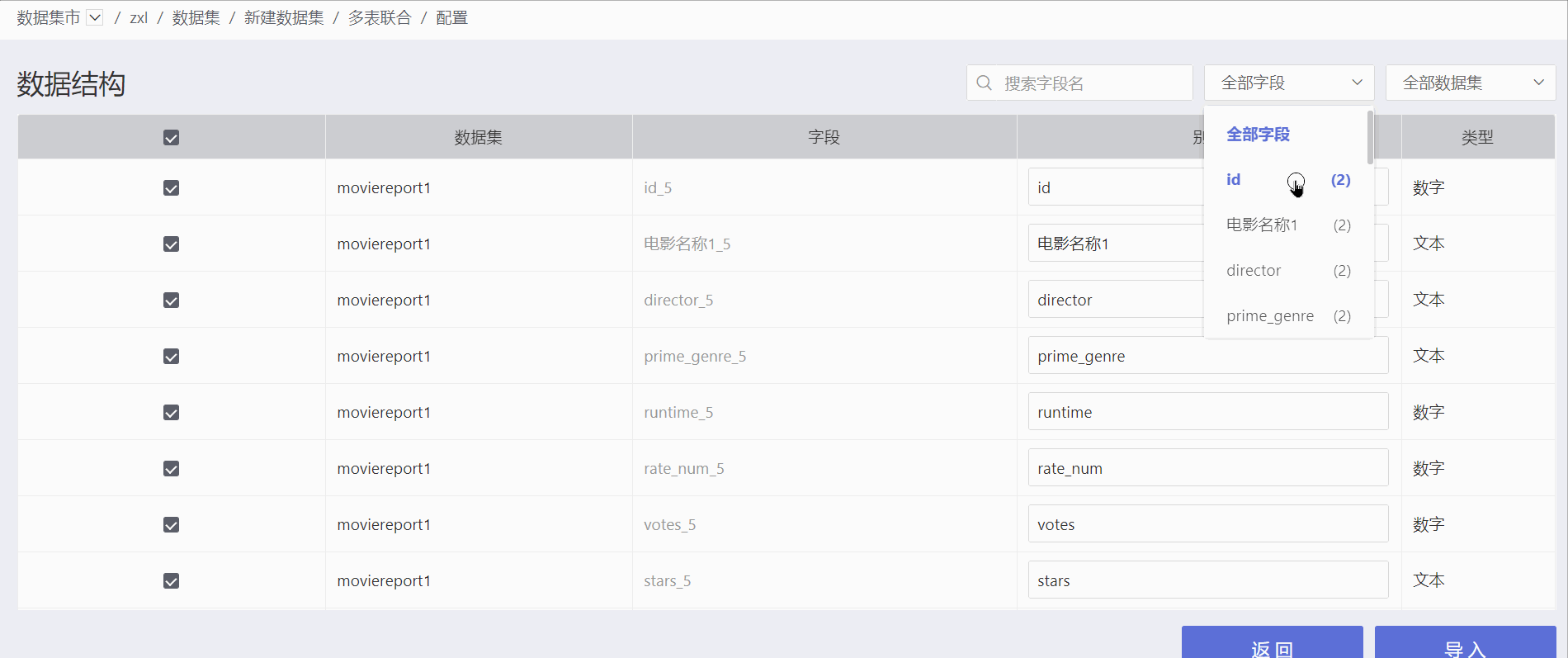
Task: Uncheck the id_5 row checkbox
Action: tap(171, 188)
